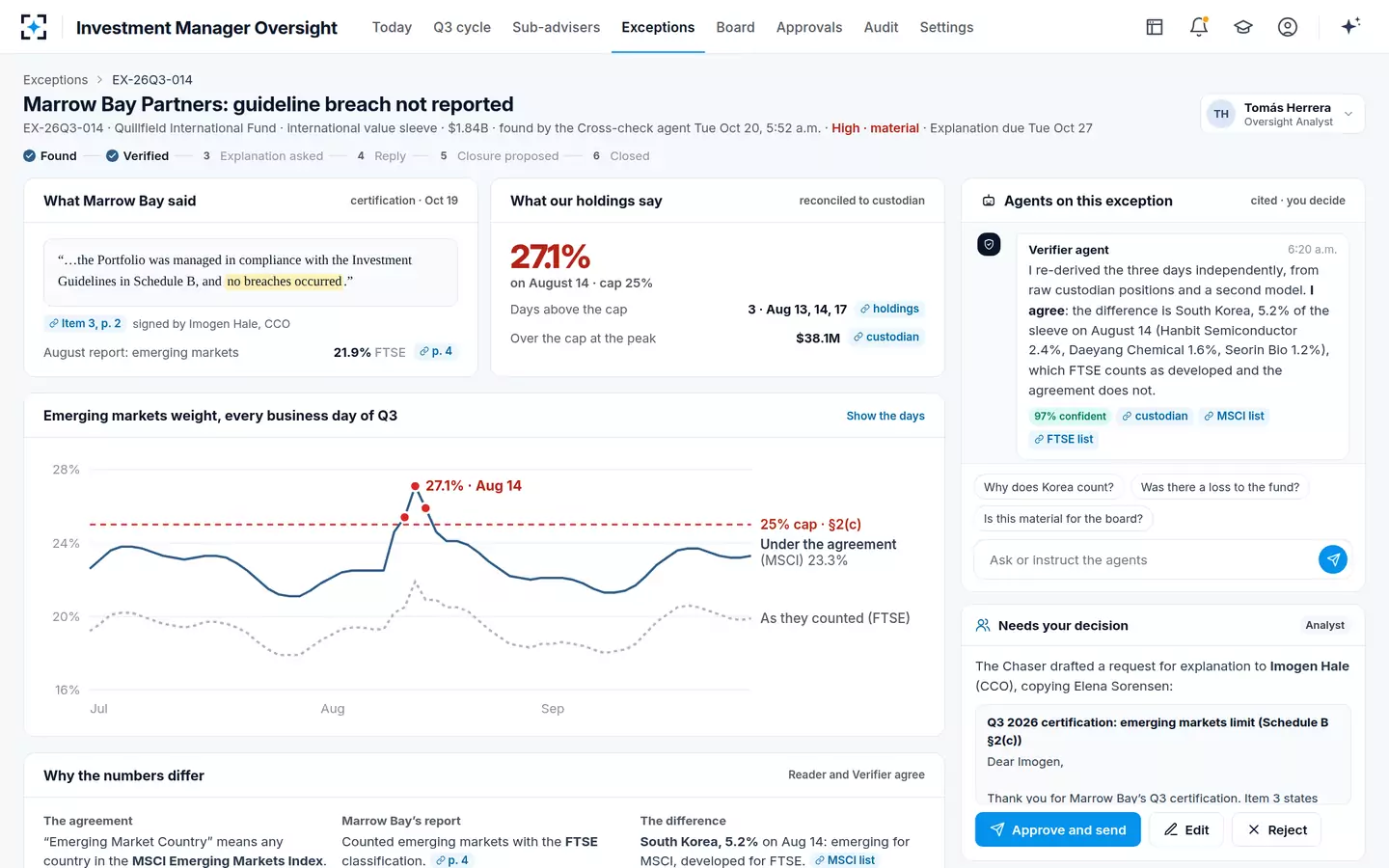Go to the Sub-advisers tab
1389x868 pixels.
[556, 27]
